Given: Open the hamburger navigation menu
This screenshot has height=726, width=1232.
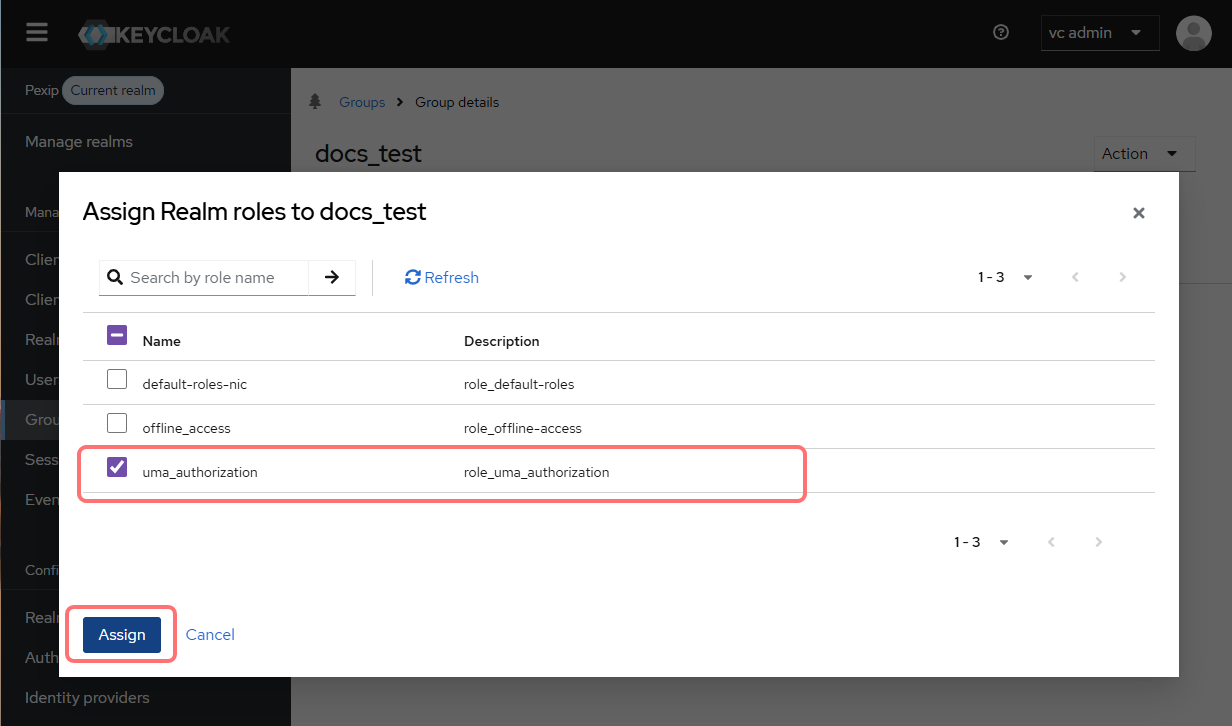Looking at the screenshot, I should pos(37,33).
